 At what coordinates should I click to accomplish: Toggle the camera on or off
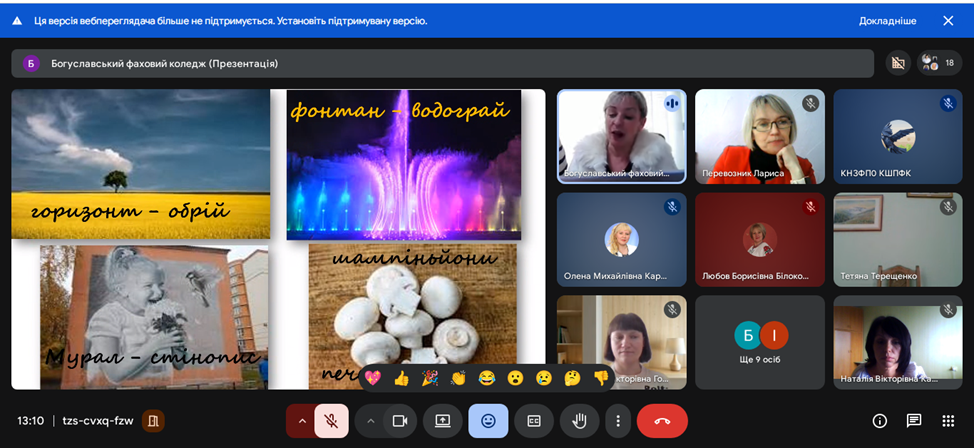pyautogui.click(x=399, y=421)
